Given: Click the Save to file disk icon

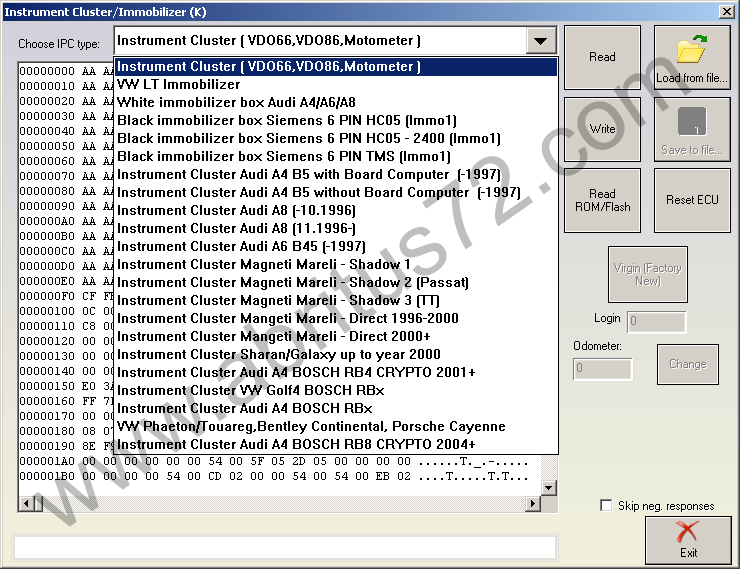Looking at the screenshot, I should coord(692,122).
